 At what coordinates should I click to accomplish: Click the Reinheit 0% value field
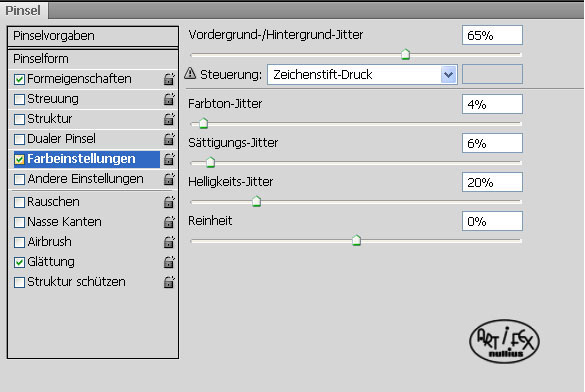[492, 221]
